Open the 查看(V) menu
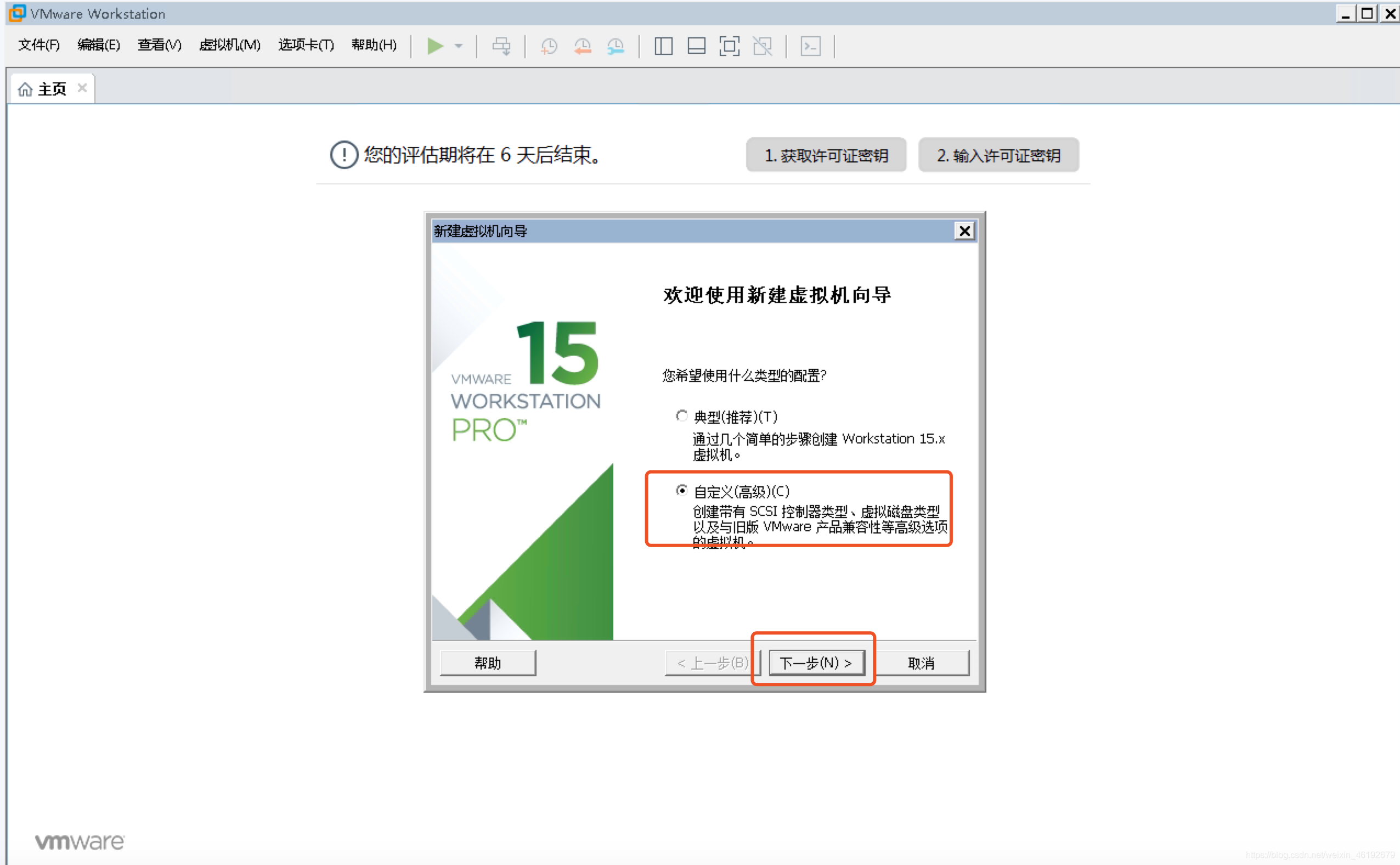This screenshot has width=1400, height=865. click(160, 44)
